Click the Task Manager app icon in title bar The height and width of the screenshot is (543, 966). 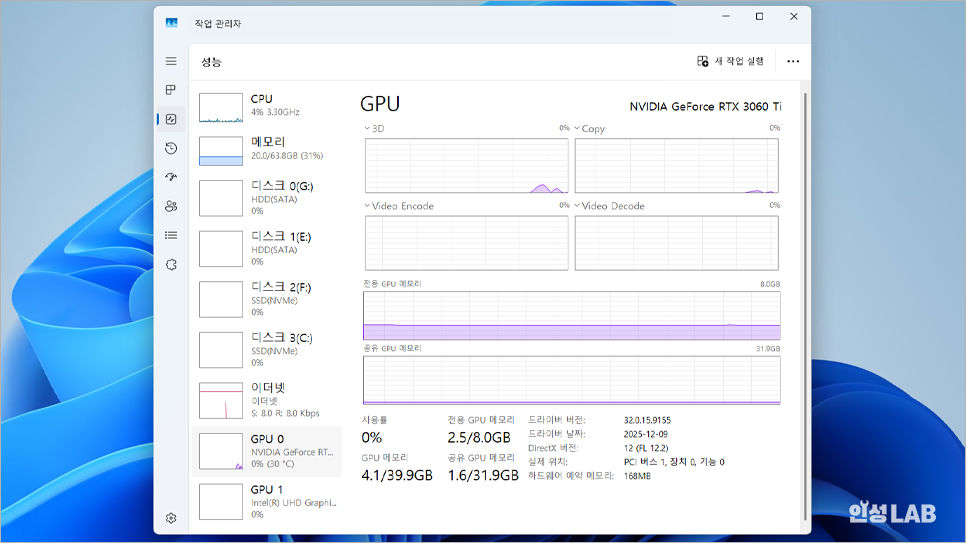click(x=171, y=23)
